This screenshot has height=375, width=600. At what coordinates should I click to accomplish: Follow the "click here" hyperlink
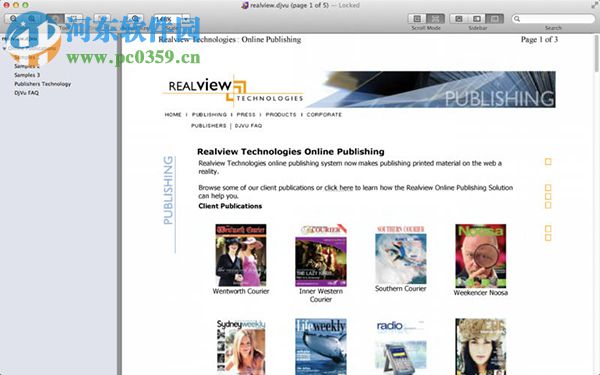tap(339, 188)
